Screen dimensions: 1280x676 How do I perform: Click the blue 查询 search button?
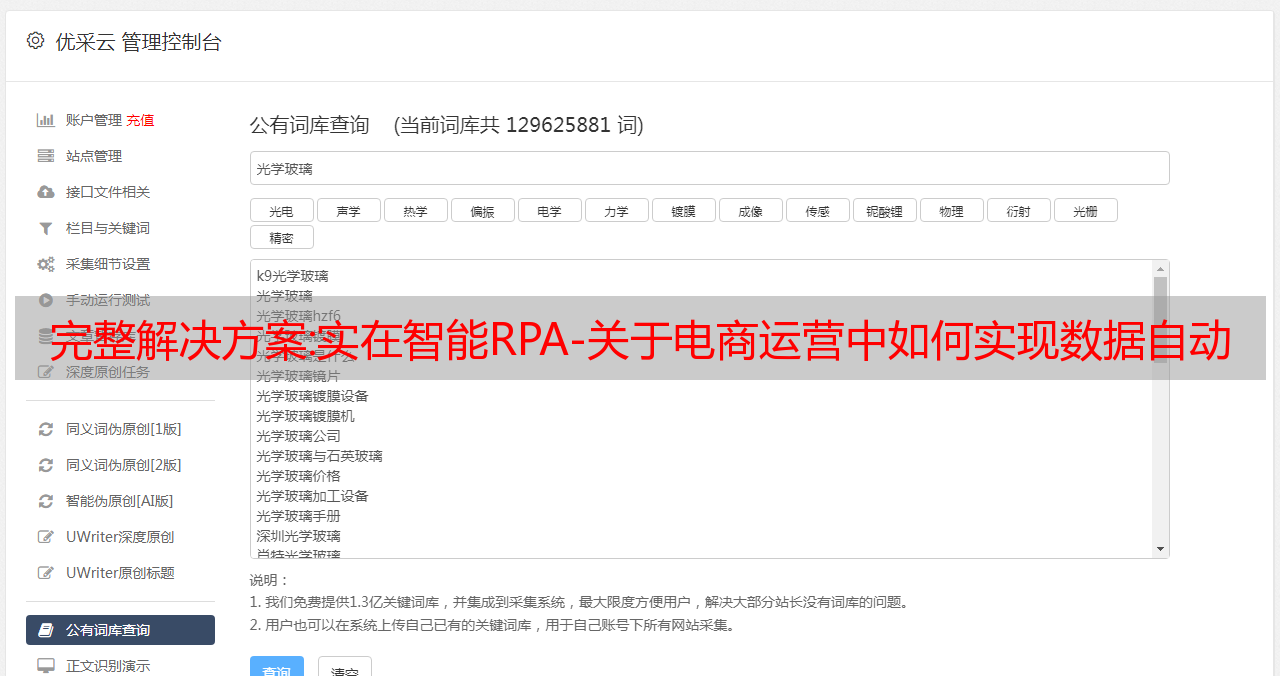pos(277,667)
